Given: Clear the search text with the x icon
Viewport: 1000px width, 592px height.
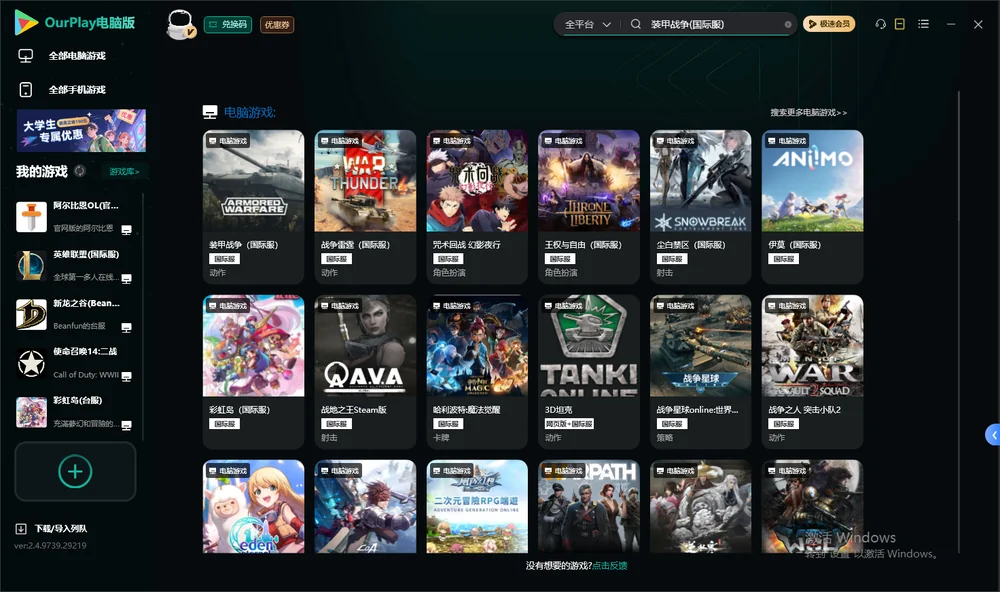Looking at the screenshot, I should click(788, 24).
